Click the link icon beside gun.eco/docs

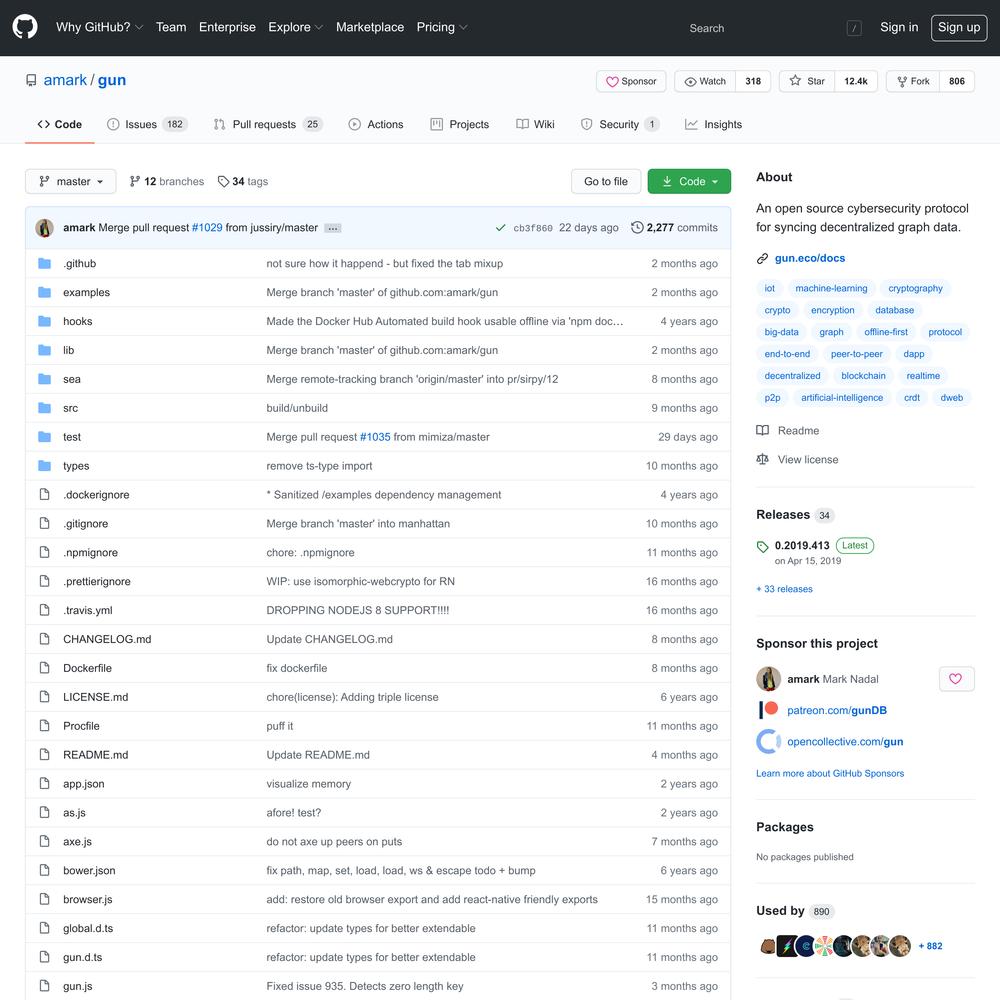pos(762,258)
